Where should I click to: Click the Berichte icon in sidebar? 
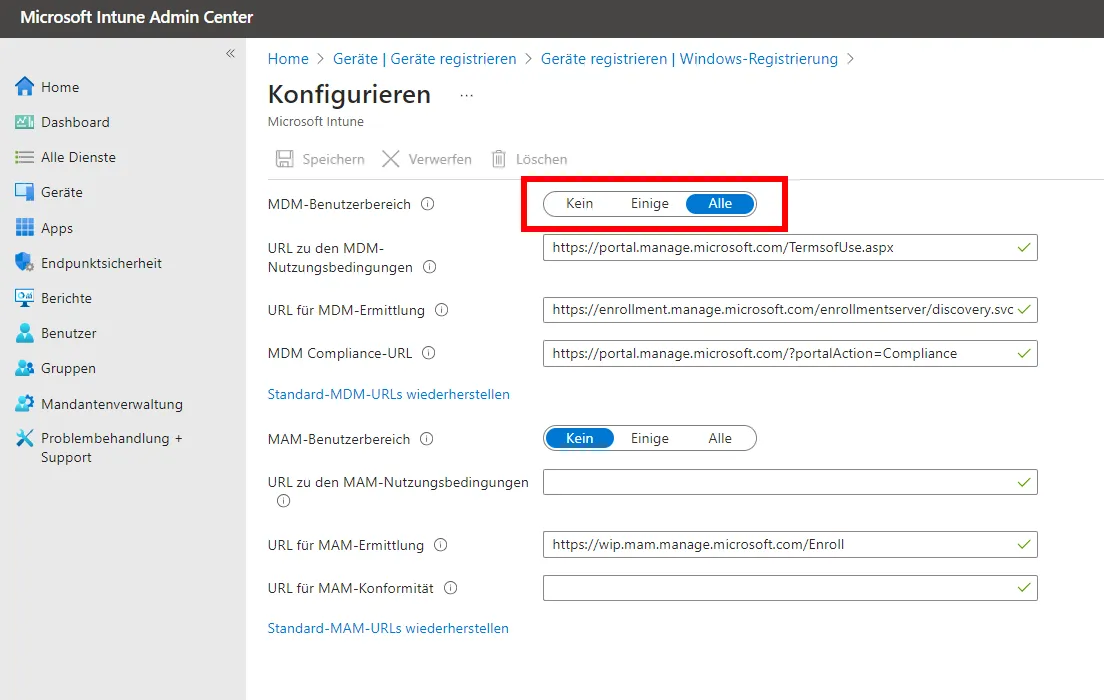point(25,298)
